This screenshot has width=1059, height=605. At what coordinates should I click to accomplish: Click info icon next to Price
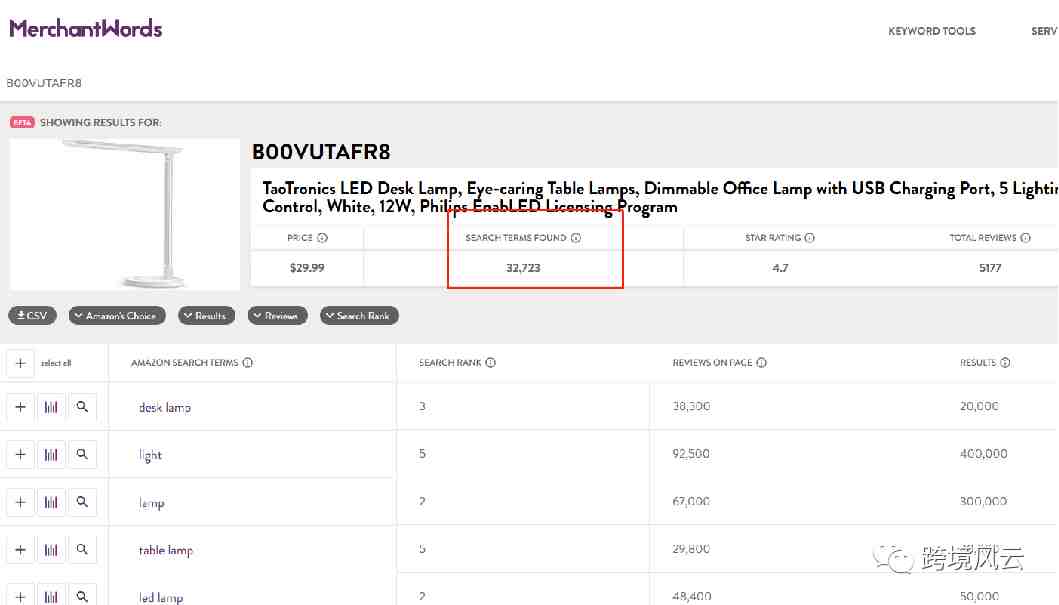[x=323, y=238]
